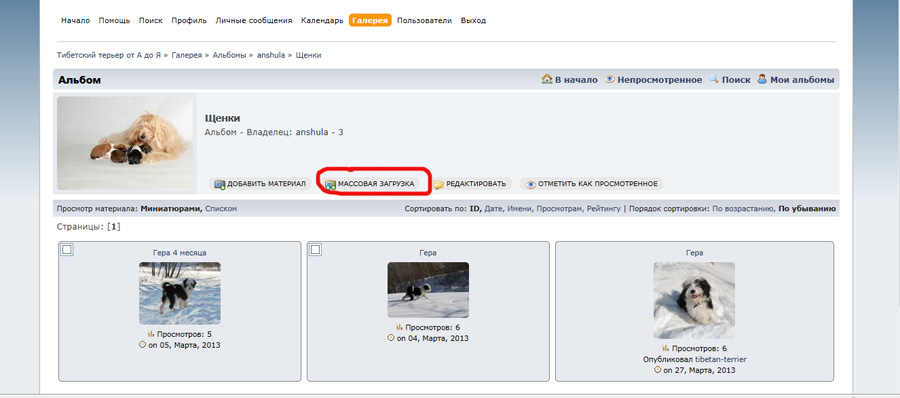Click the Добавить материал button
900x398 pixels.
point(260,184)
